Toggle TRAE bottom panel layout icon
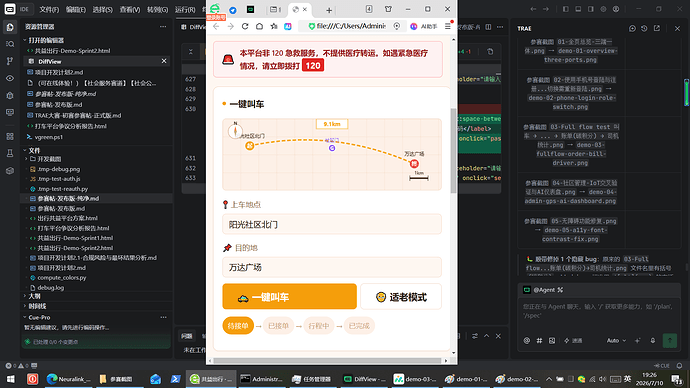 click(x=578, y=9)
